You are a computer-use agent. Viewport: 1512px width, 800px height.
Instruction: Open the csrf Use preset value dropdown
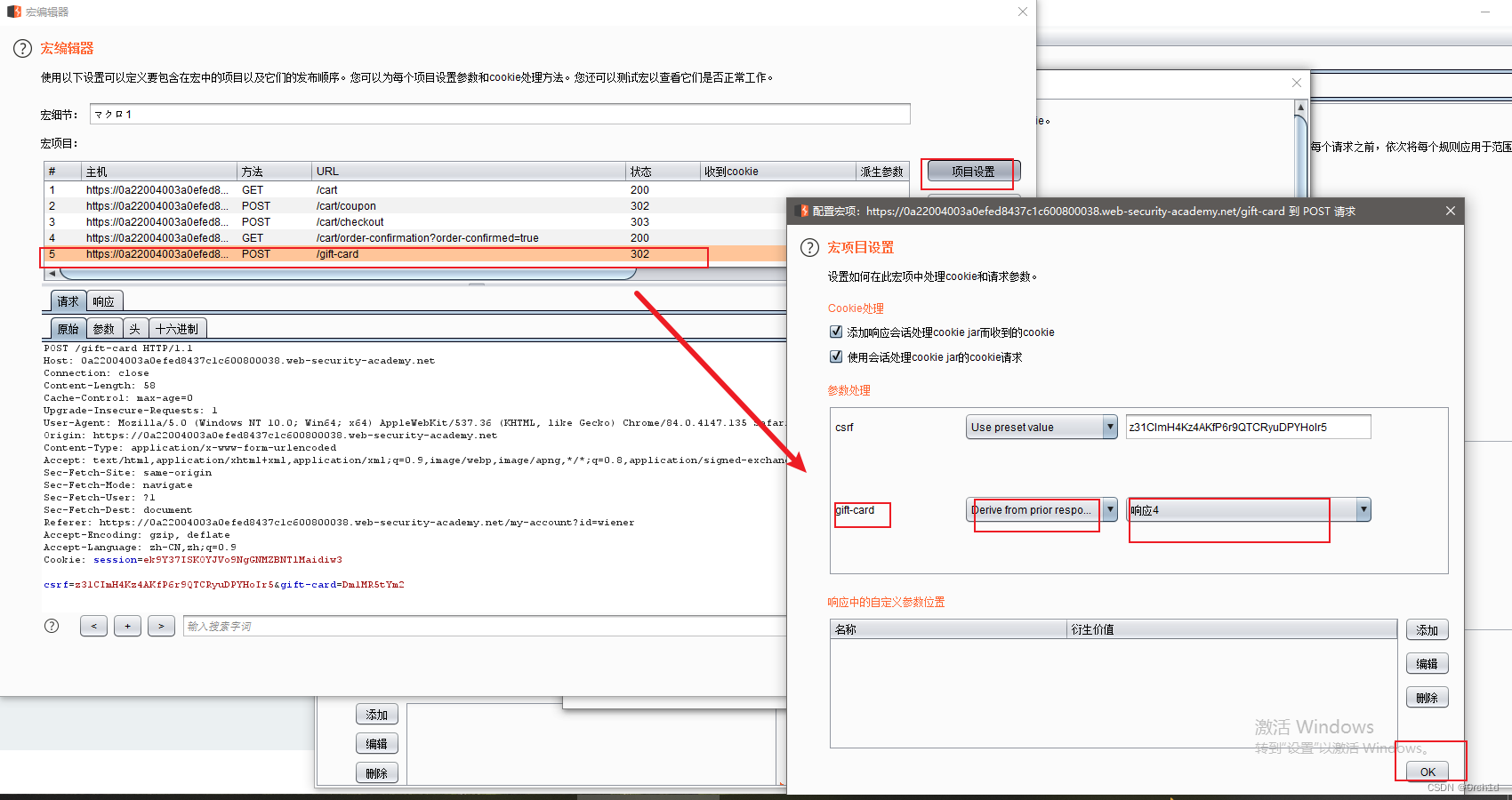[x=1042, y=428]
